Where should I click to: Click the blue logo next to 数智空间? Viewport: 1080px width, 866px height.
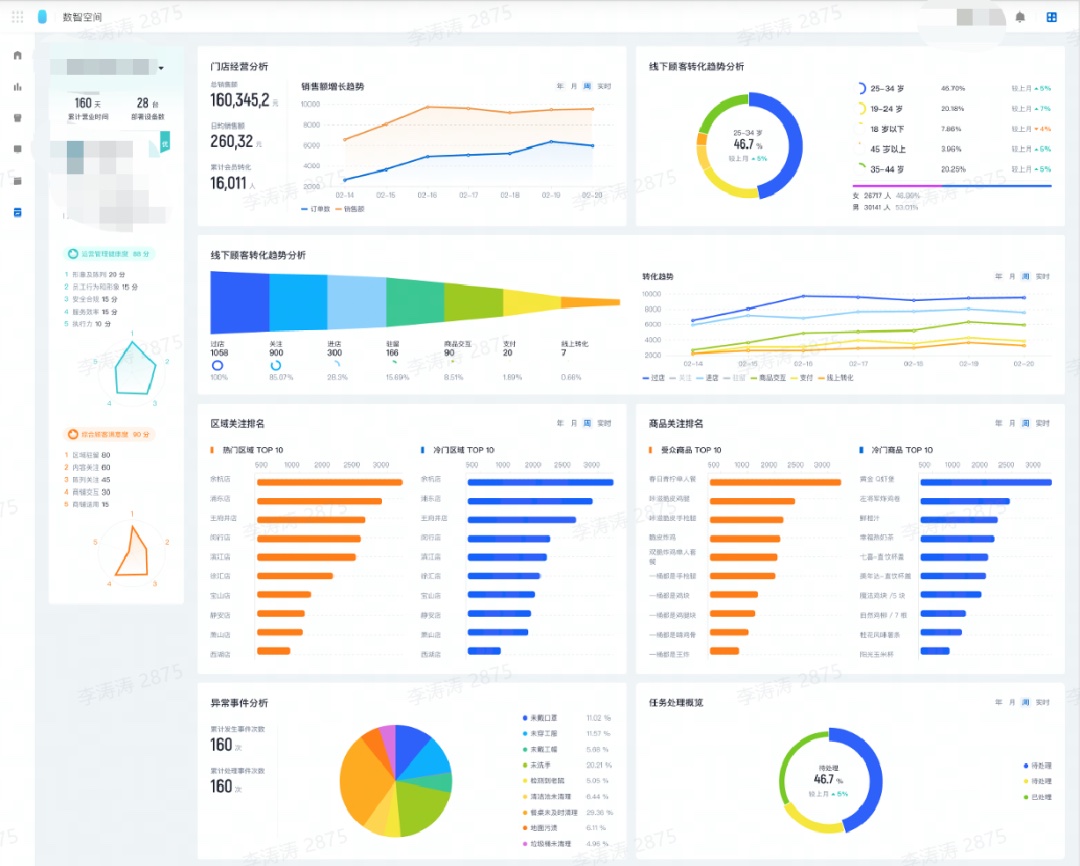[42, 17]
